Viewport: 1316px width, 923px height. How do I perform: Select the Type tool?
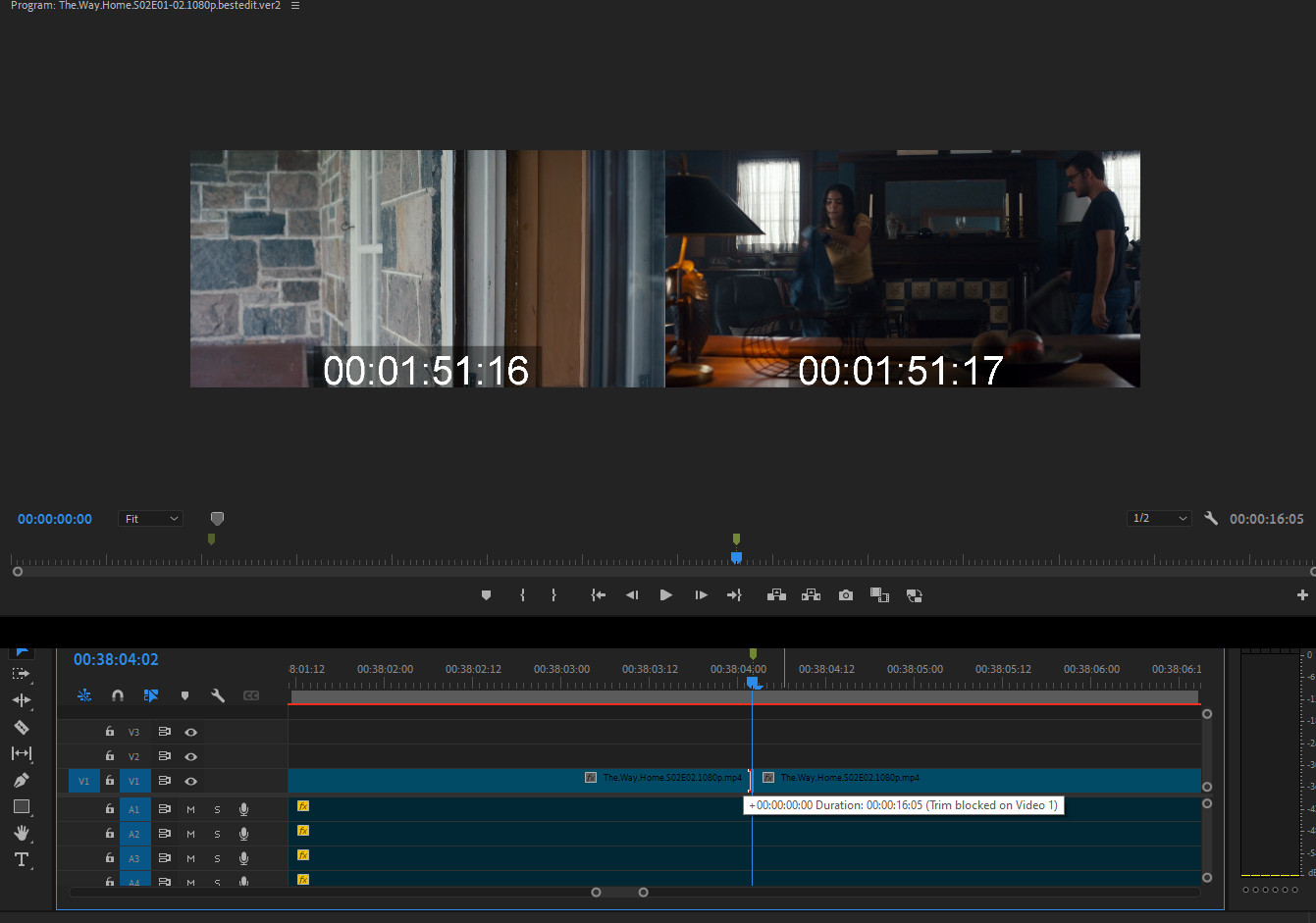(x=21, y=859)
